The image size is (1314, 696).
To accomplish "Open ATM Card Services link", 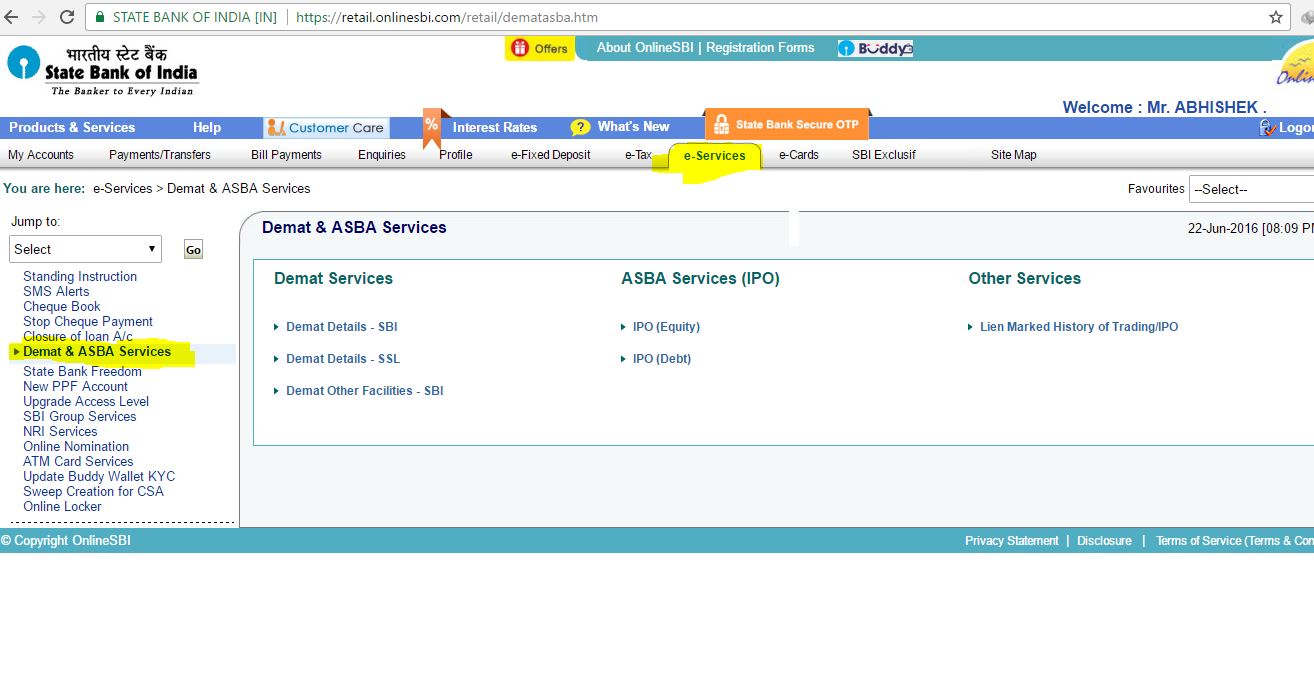I will [78, 462].
